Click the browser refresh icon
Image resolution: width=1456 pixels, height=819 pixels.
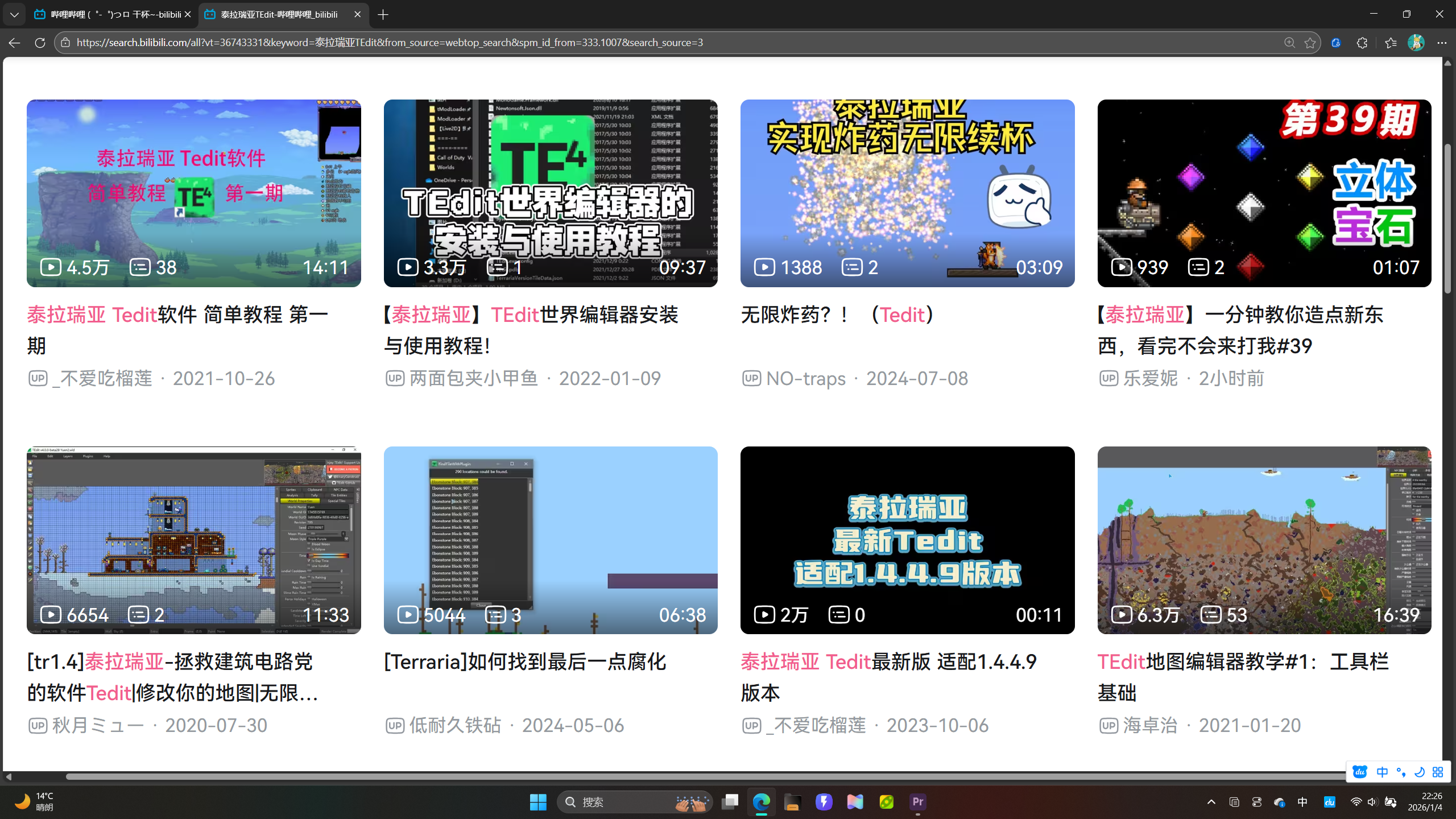[x=40, y=43]
